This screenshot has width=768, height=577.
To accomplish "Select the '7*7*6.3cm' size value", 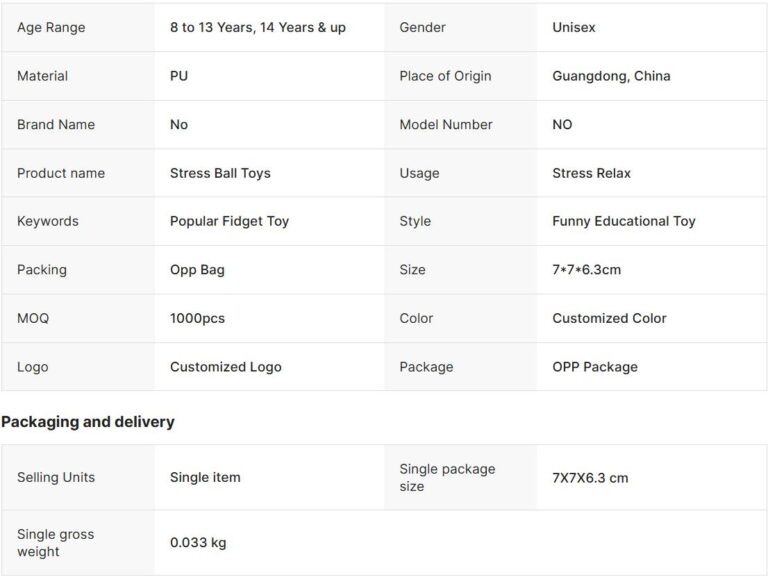I will [x=586, y=270].
